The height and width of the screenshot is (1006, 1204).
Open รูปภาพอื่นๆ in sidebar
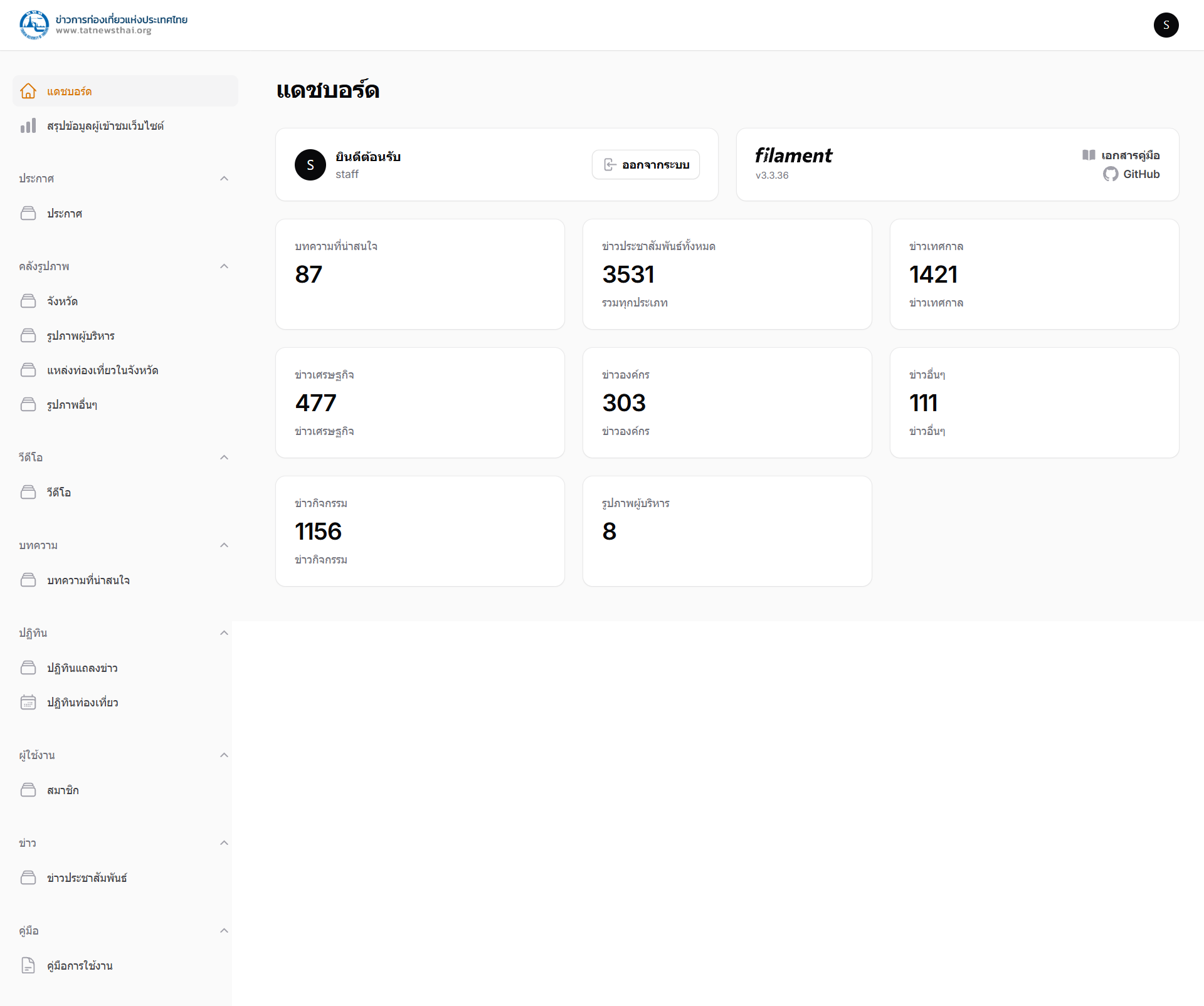125,404
